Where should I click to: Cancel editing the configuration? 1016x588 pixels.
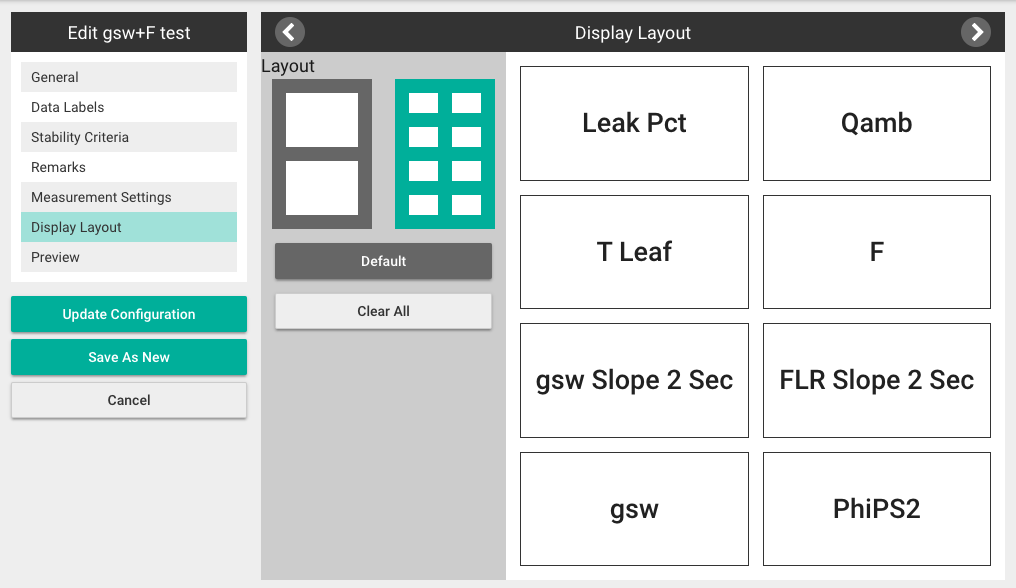tap(129, 400)
